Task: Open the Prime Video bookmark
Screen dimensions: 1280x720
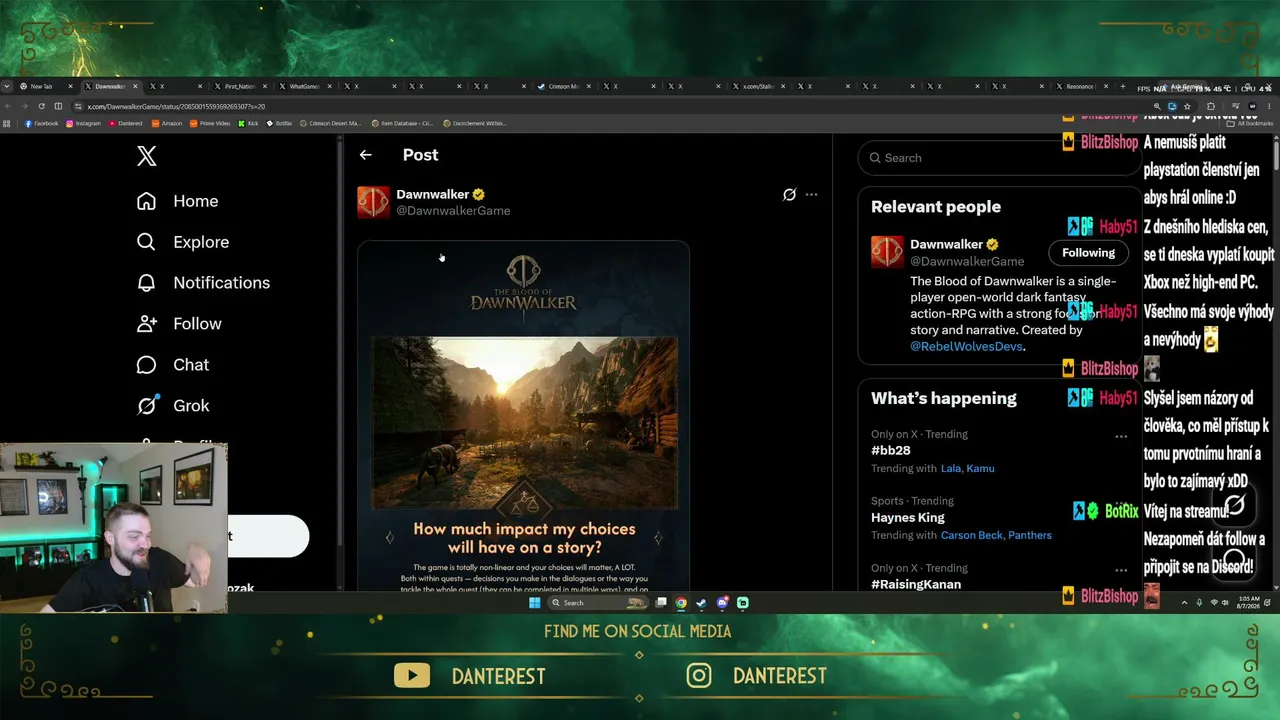Action: click(x=210, y=124)
